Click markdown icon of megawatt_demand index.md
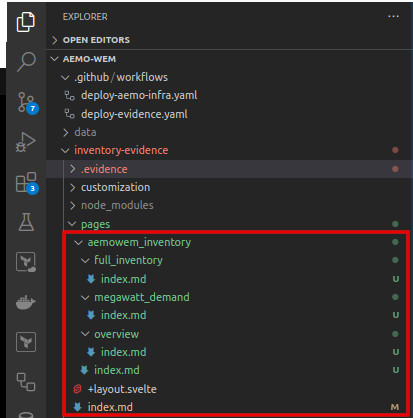The height and width of the screenshot is (418, 413). coord(91,315)
